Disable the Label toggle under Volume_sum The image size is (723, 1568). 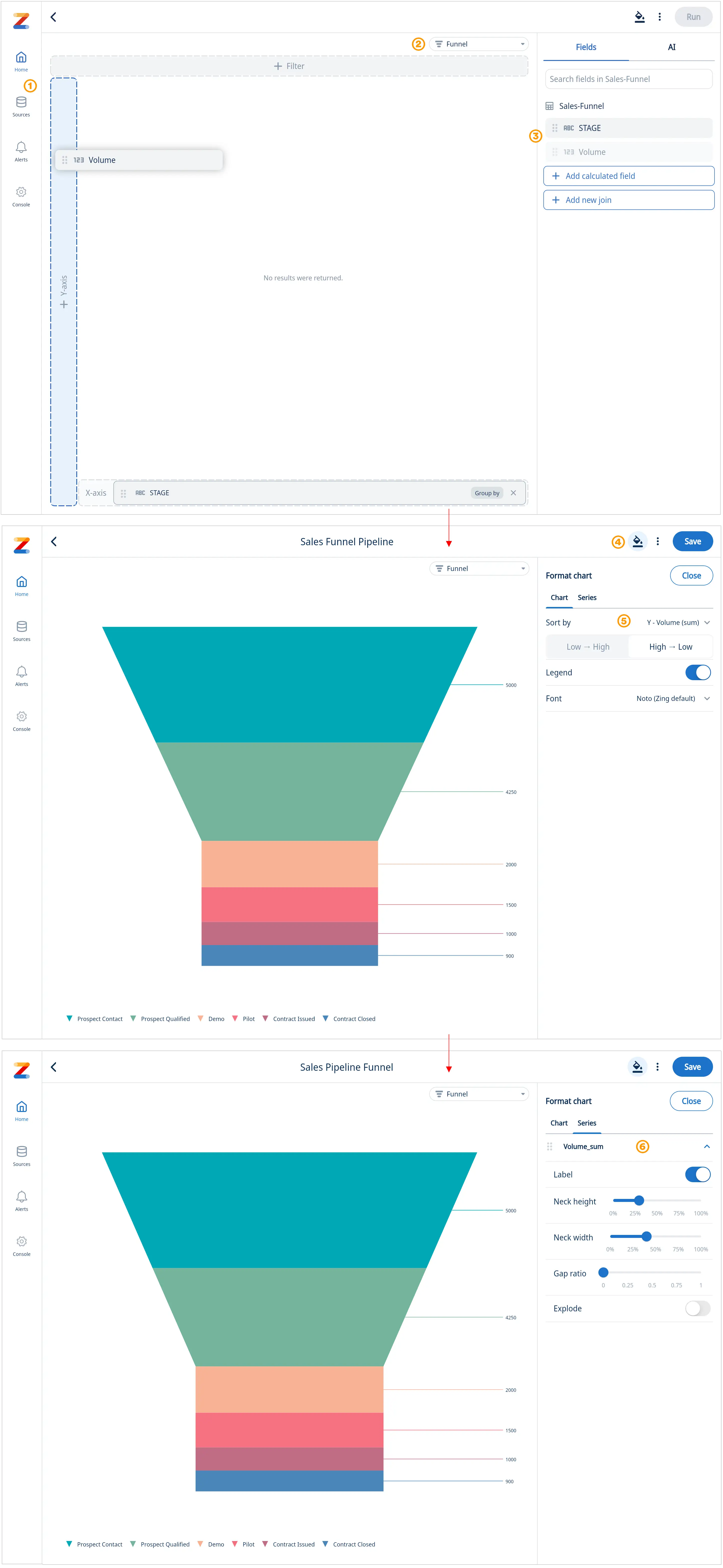point(698,1174)
